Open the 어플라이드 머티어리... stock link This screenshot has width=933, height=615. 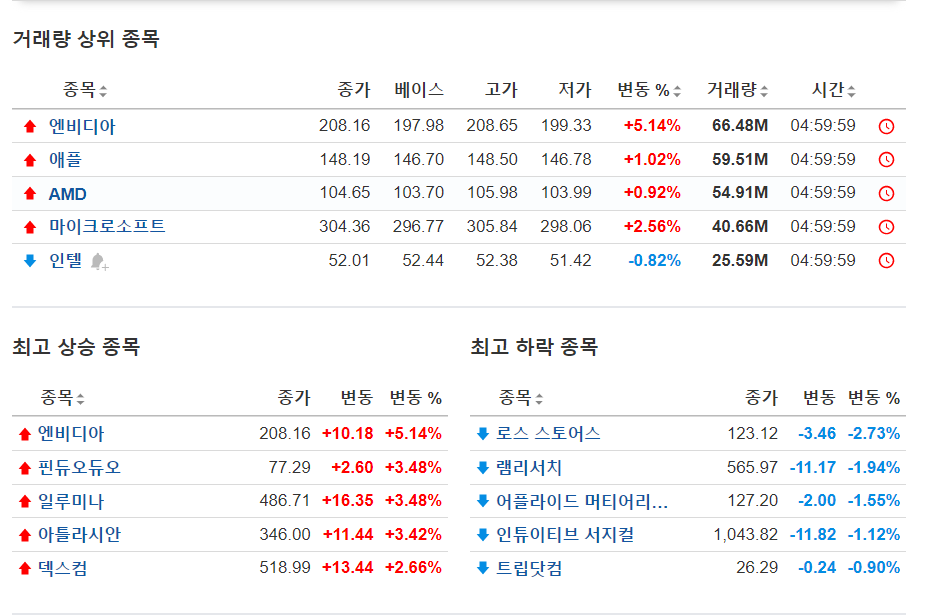click(582, 501)
